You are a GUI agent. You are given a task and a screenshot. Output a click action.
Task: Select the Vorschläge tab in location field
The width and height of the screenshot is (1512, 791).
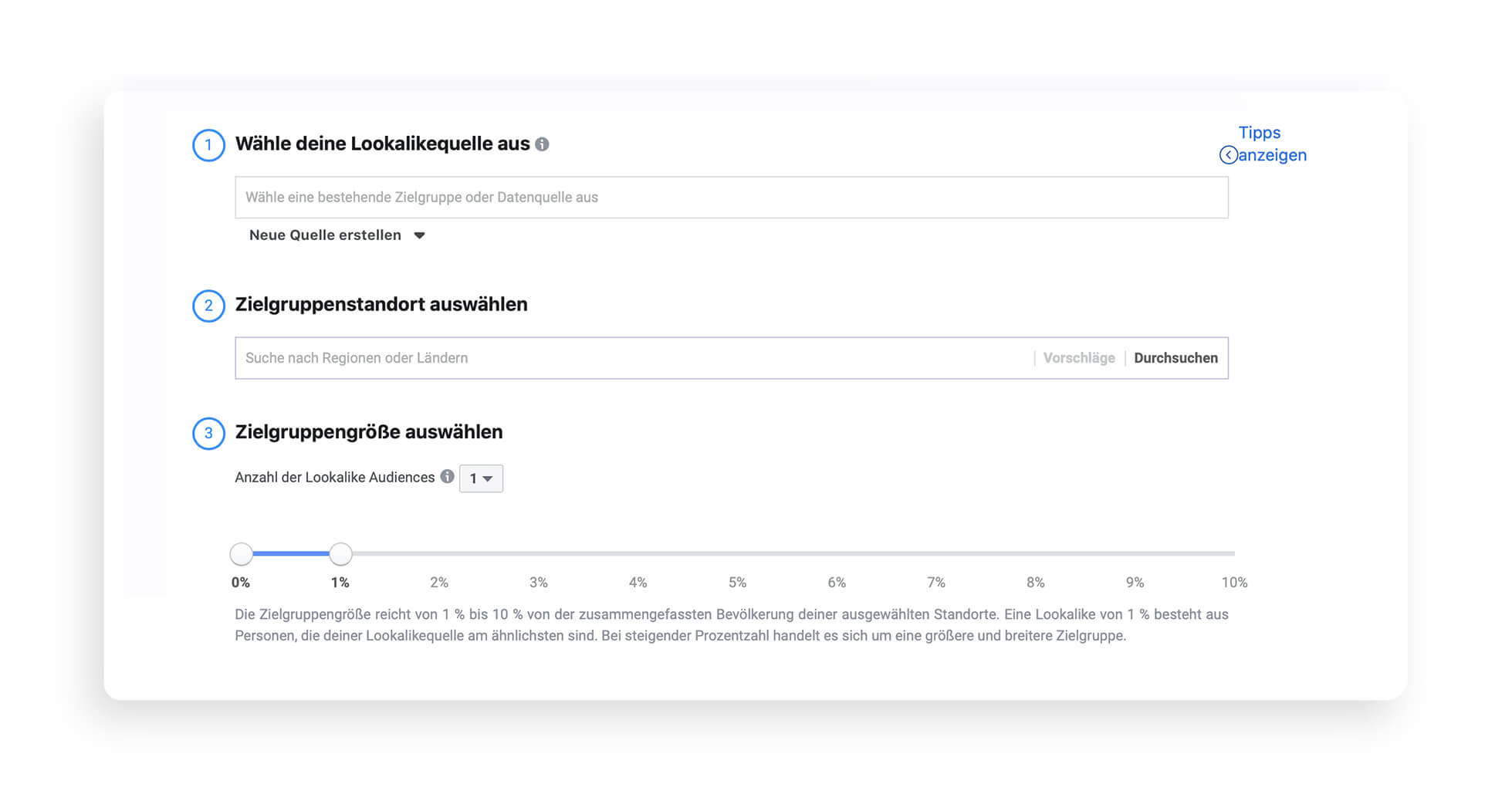(1079, 358)
